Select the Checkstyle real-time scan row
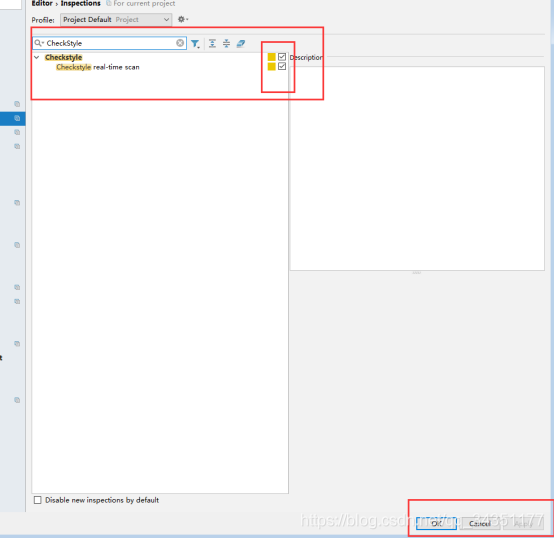 click(160, 67)
